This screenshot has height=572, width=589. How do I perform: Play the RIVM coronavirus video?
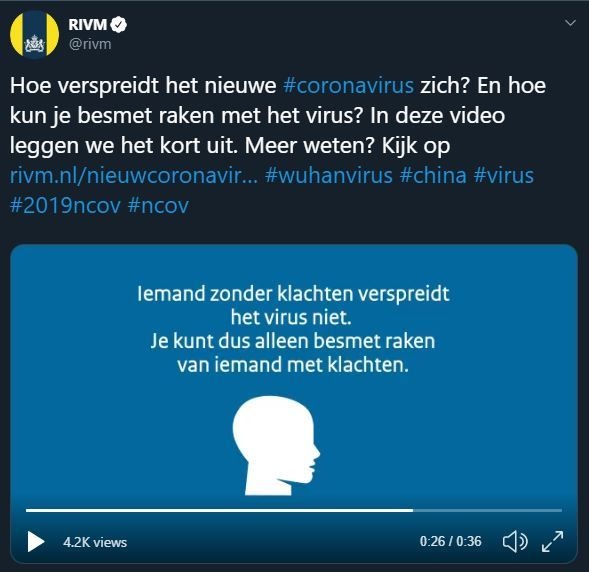[x=36, y=541]
